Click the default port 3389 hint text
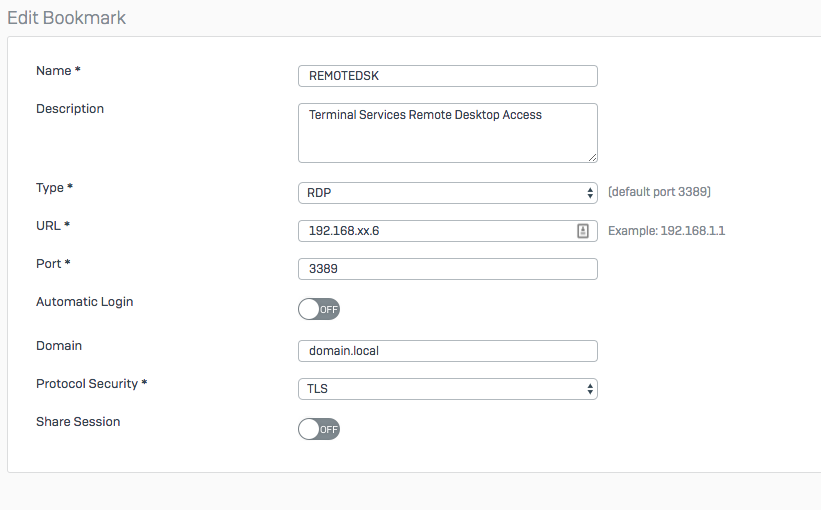This screenshot has height=510, width=821. coord(659,192)
